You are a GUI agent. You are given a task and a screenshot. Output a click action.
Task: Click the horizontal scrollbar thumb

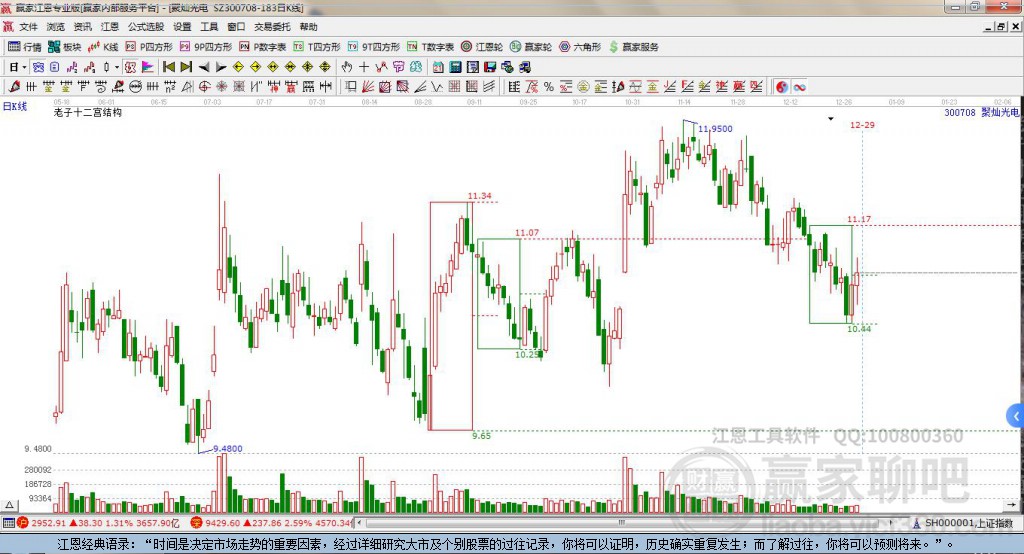coord(621,523)
